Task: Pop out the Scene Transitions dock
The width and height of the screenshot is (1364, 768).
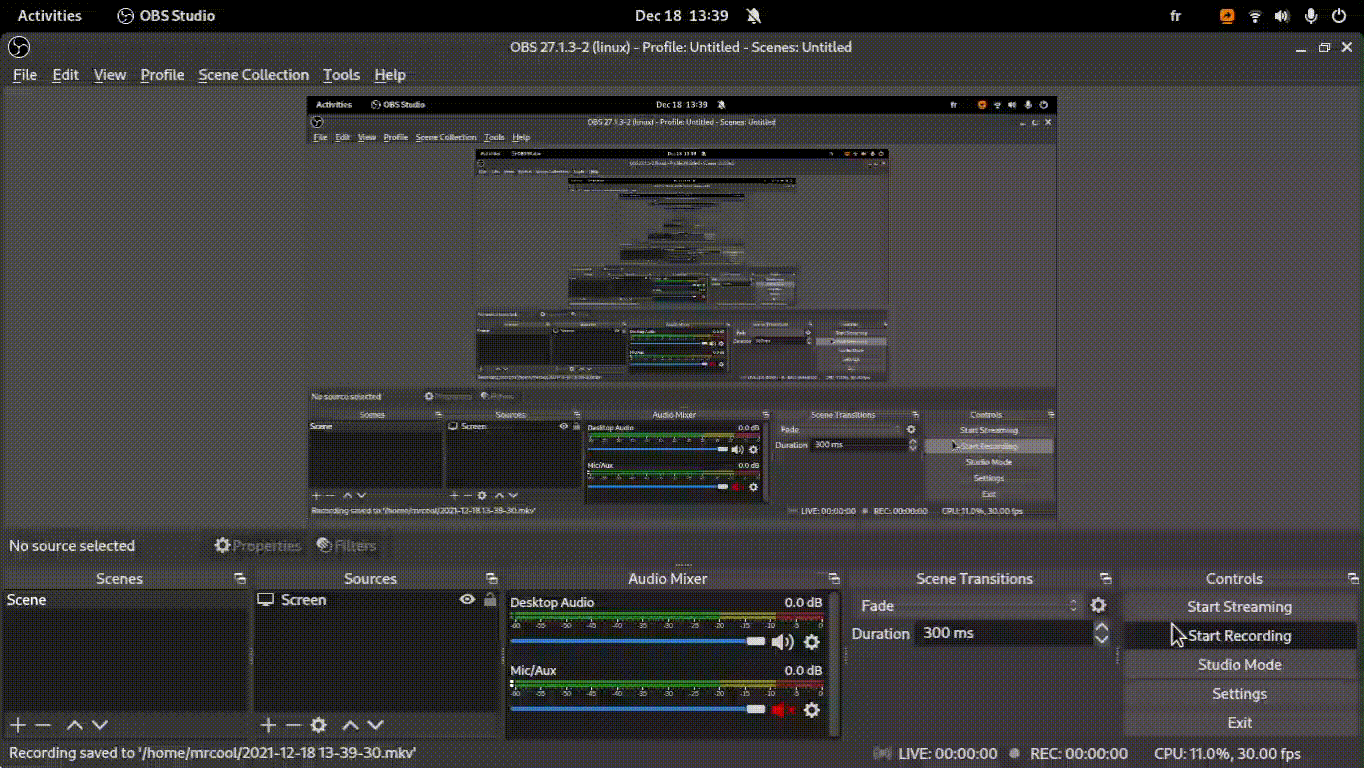Action: coord(1105,579)
